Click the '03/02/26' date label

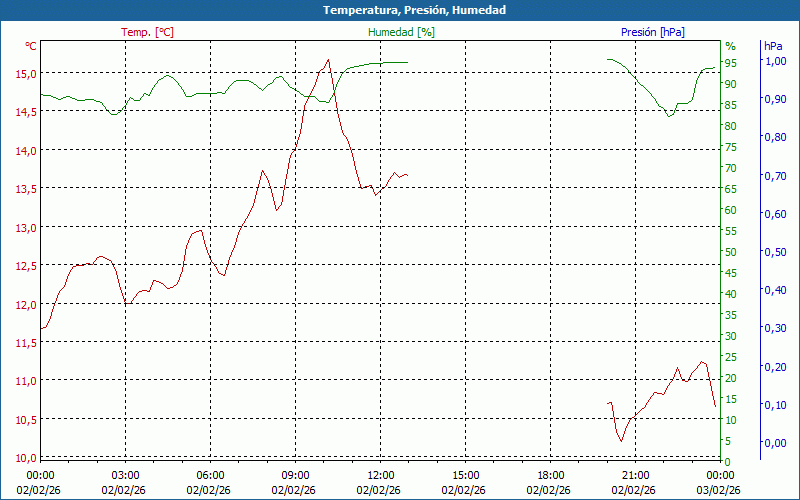pyautogui.click(x=718, y=491)
